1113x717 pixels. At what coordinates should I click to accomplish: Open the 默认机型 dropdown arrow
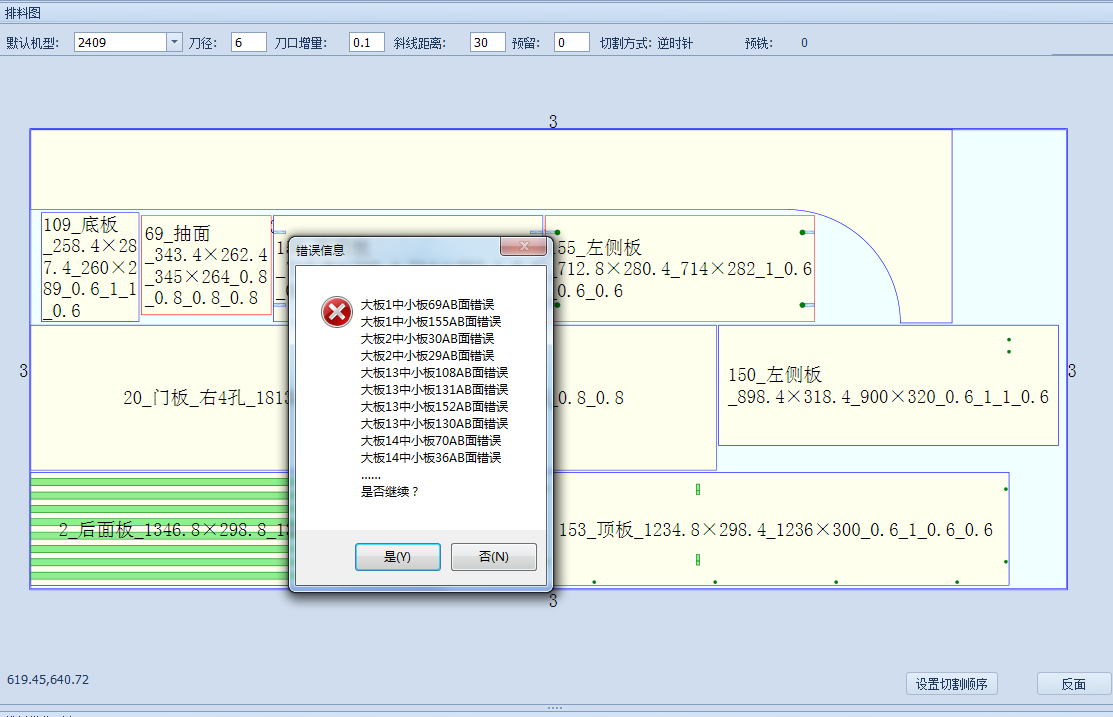point(174,43)
